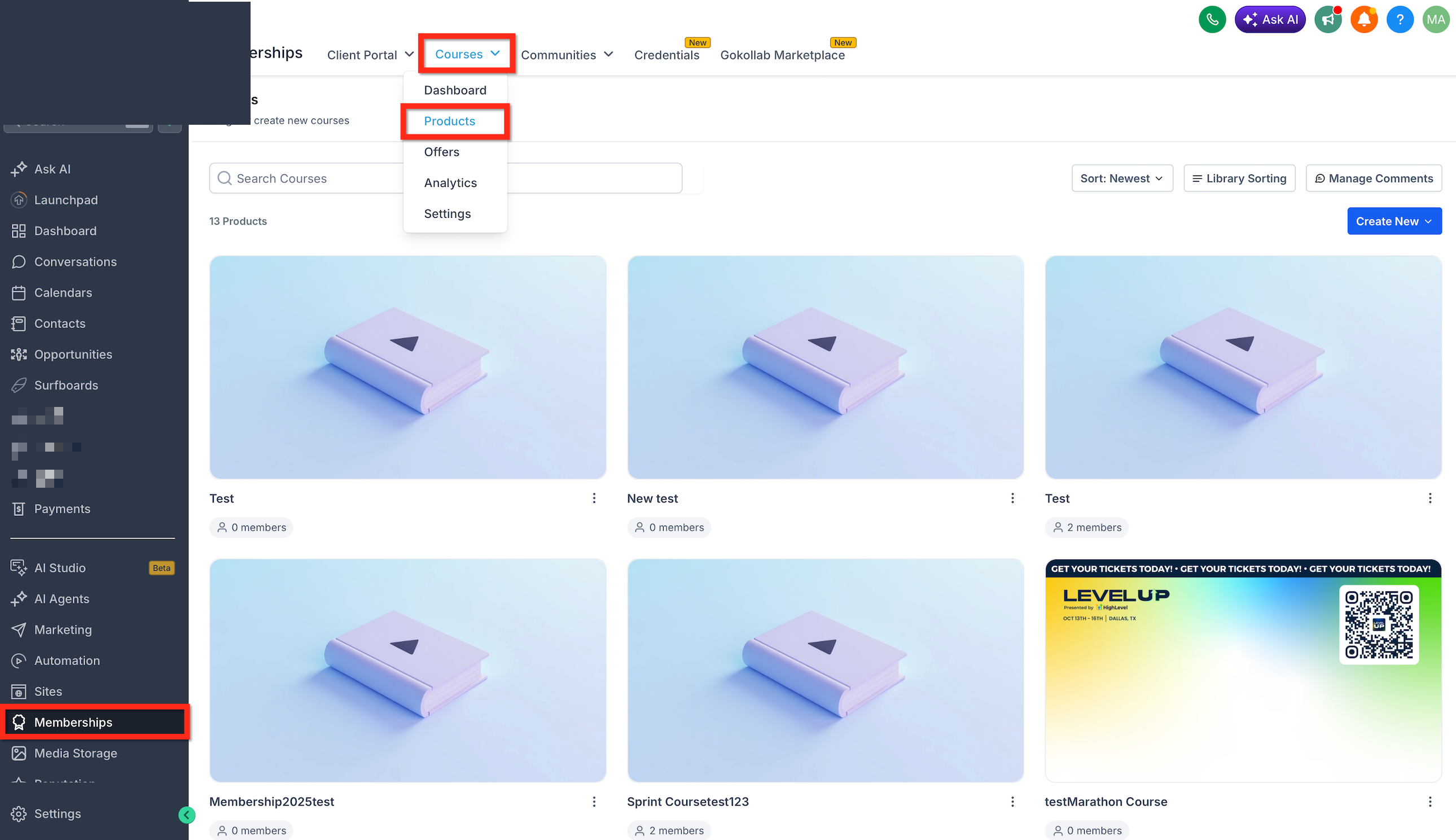Viewport: 1456px width, 840px height.
Task: Open the orange bell notifications icon
Action: coord(1364,20)
